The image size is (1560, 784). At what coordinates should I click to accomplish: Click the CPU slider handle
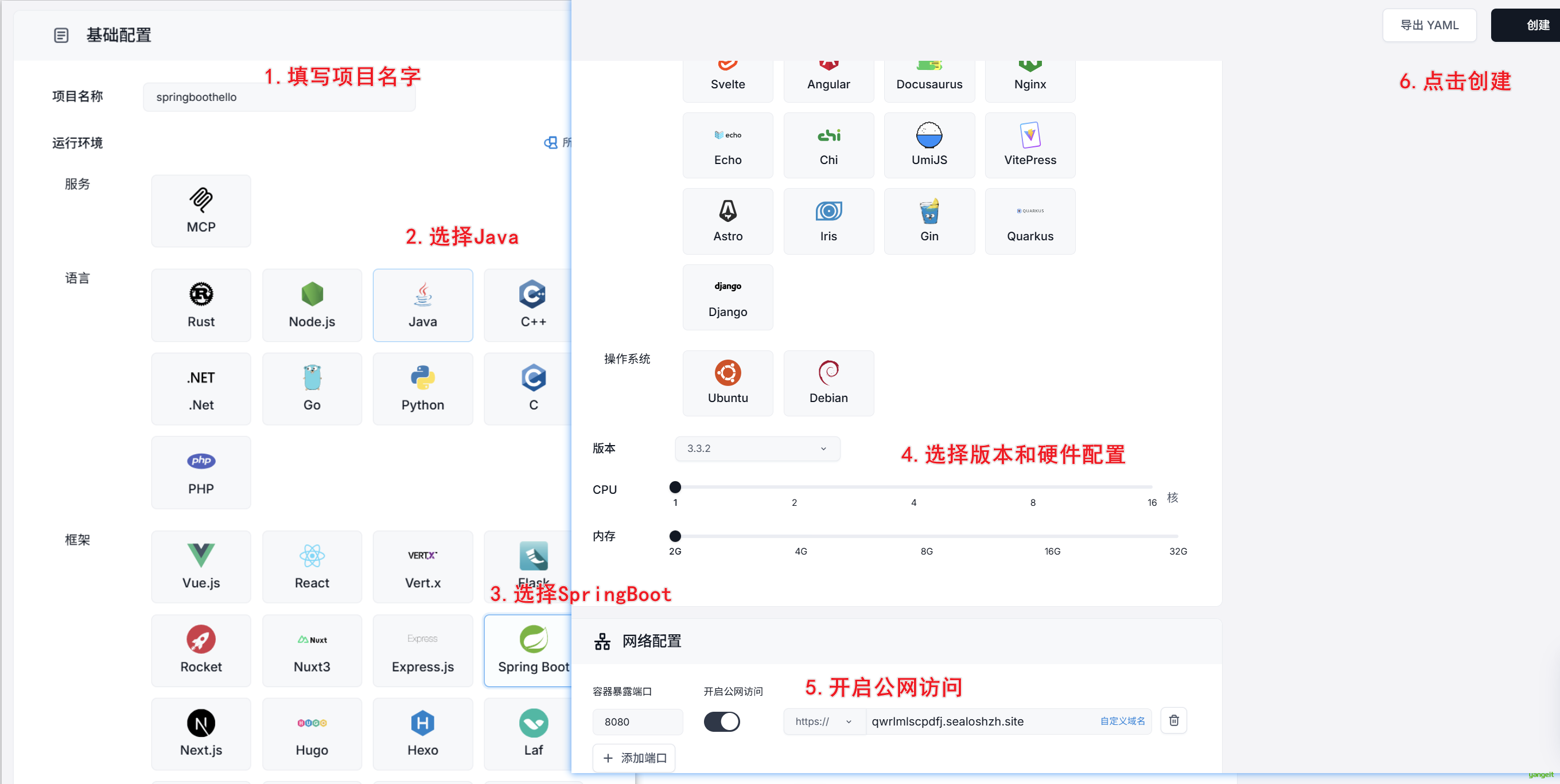(x=675, y=487)
